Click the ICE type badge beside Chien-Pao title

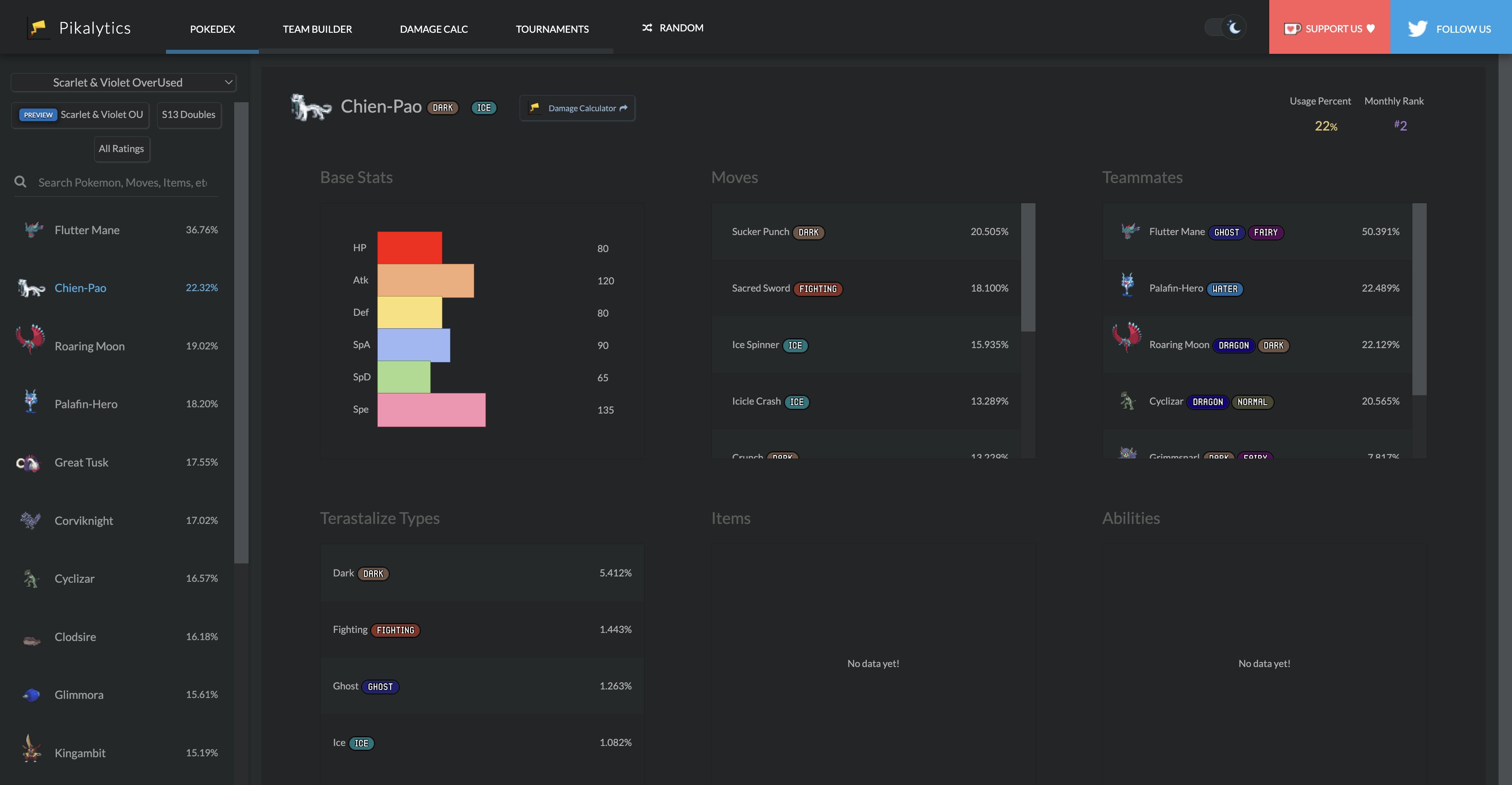(484, 108)
